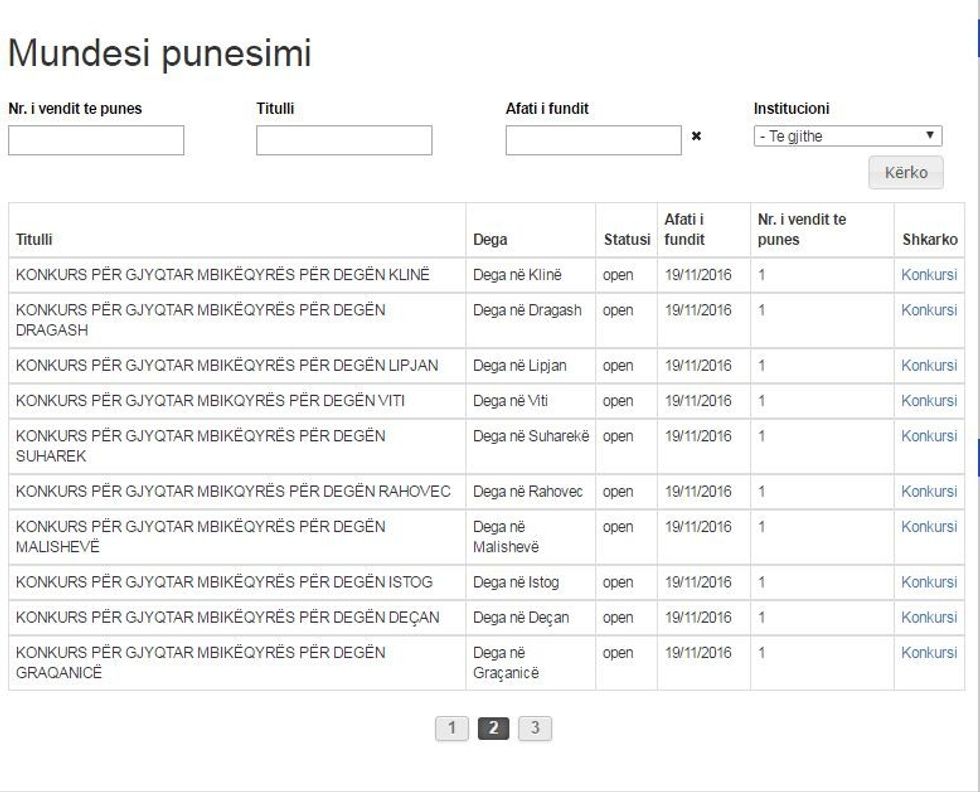
Task: Open the Institucioni dropdown
Action: (848, 136)
